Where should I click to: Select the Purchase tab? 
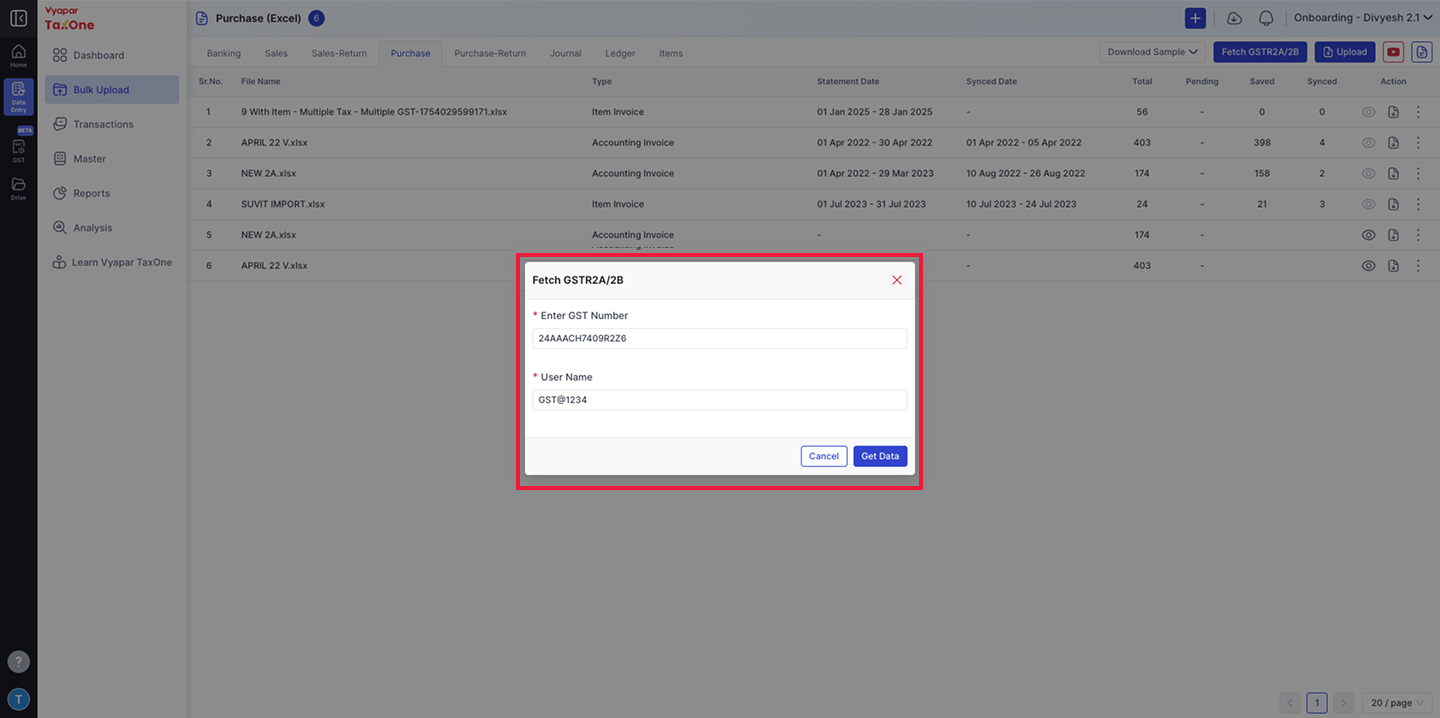click(x=411, y=53)
